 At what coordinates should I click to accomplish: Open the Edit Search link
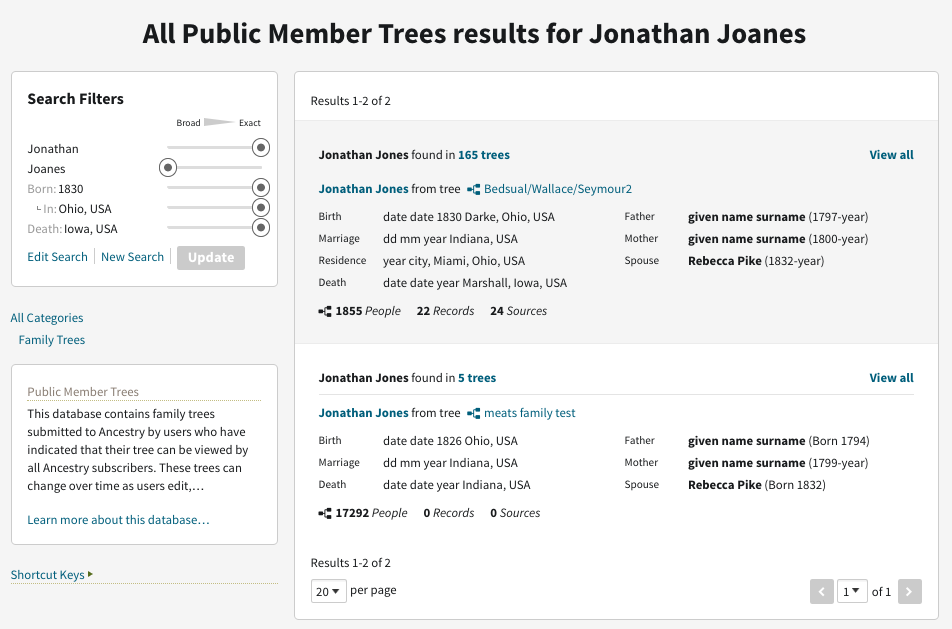click(57, 257)
